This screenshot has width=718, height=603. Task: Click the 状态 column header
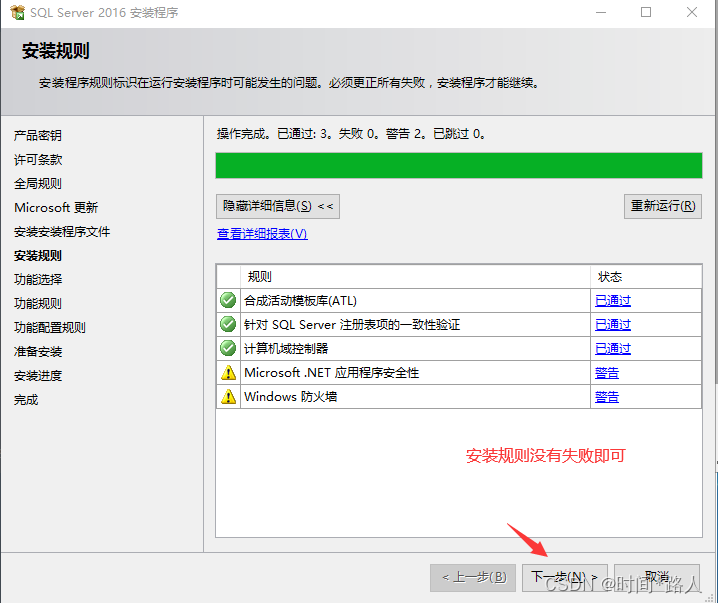[x=610, y=276]
